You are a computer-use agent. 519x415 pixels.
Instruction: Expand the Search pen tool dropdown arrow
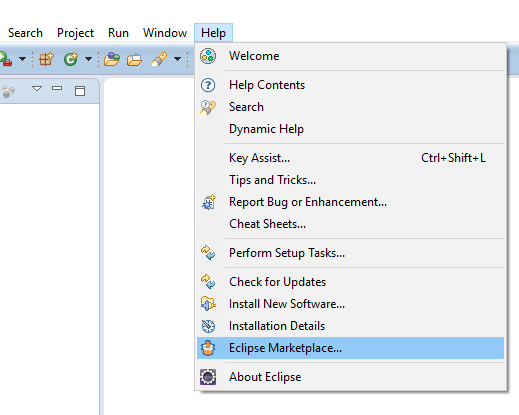(x=178, y=59)
